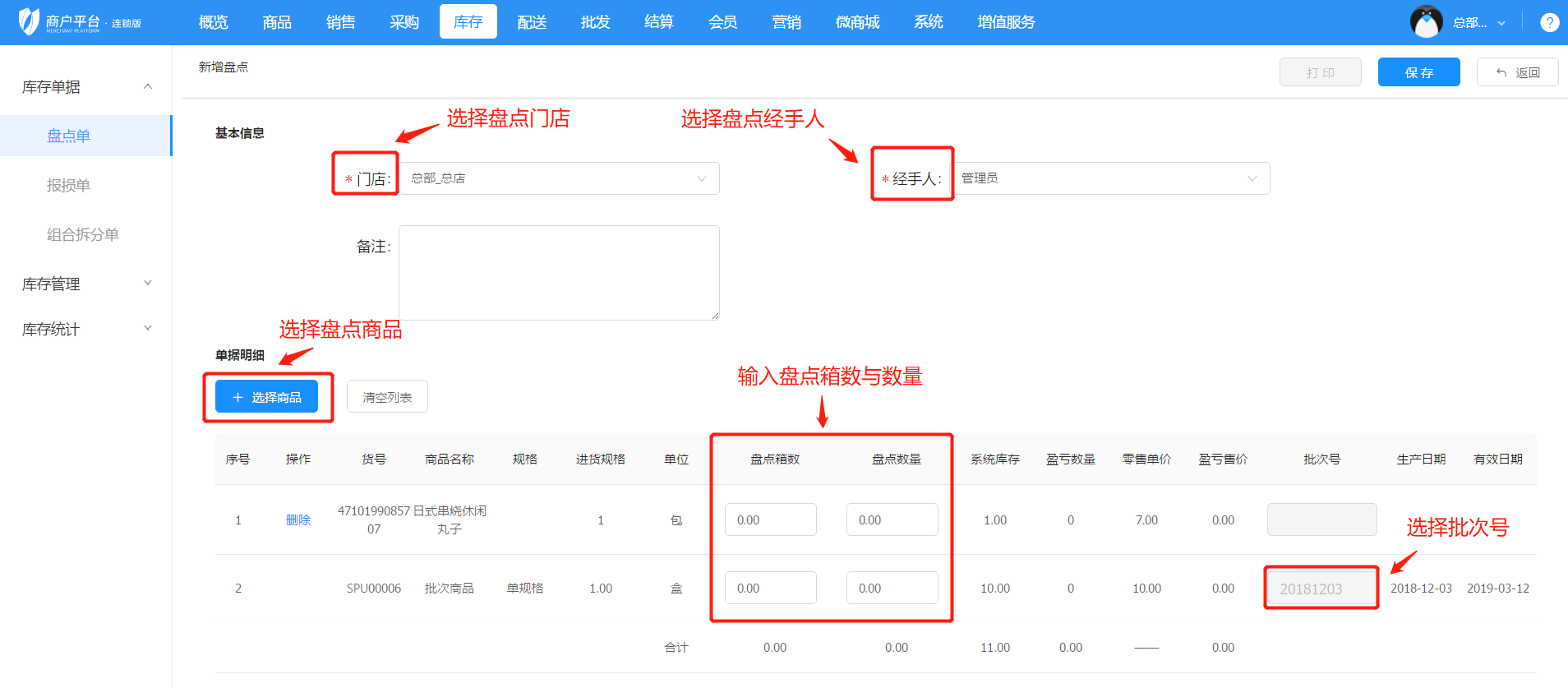1568x688 pixels.
Task: Click the 返回 back button
Action: click(x=1517, y=72)
